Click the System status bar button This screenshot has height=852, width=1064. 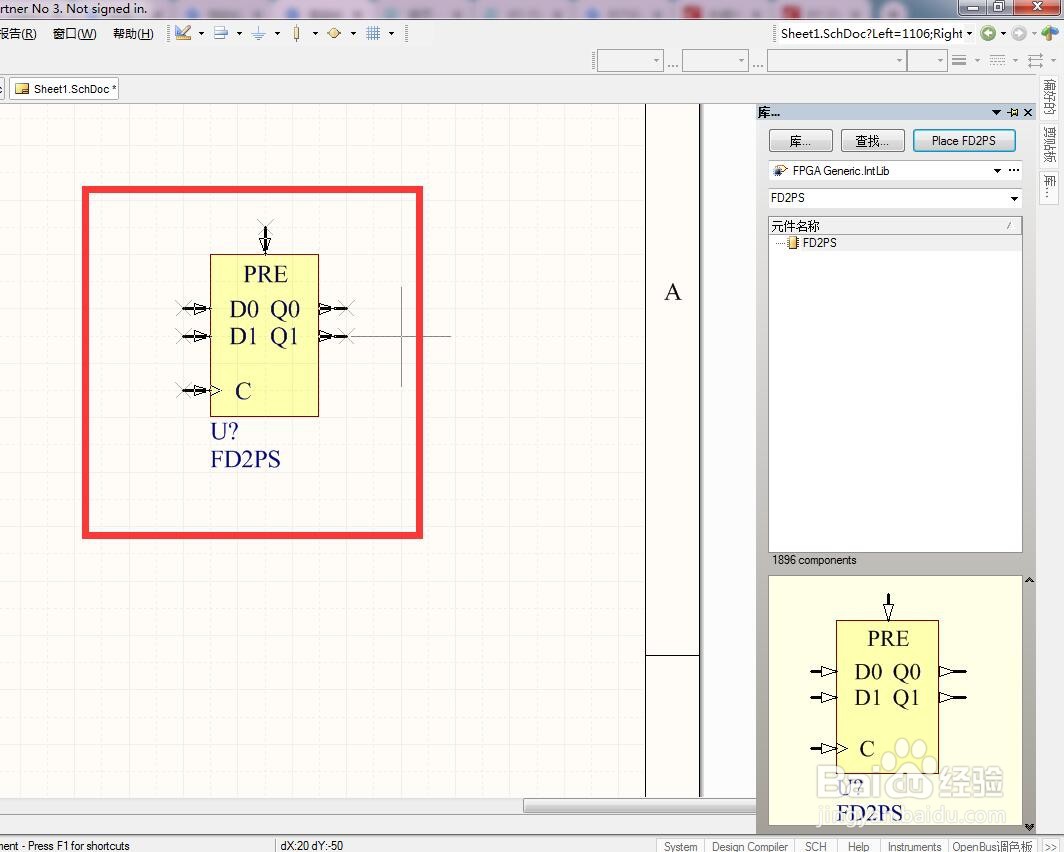click(x=680, y=846)
